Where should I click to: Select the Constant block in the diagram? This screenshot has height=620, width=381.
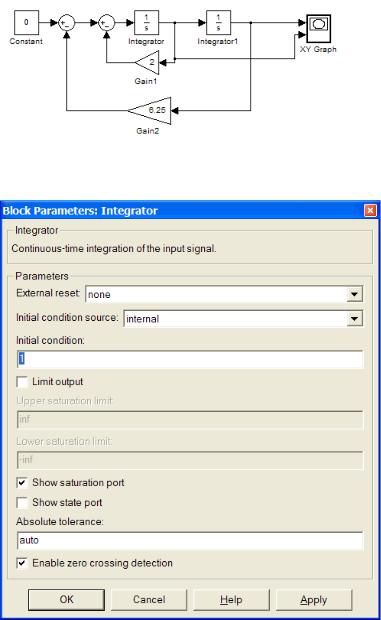tap(26, 23)
